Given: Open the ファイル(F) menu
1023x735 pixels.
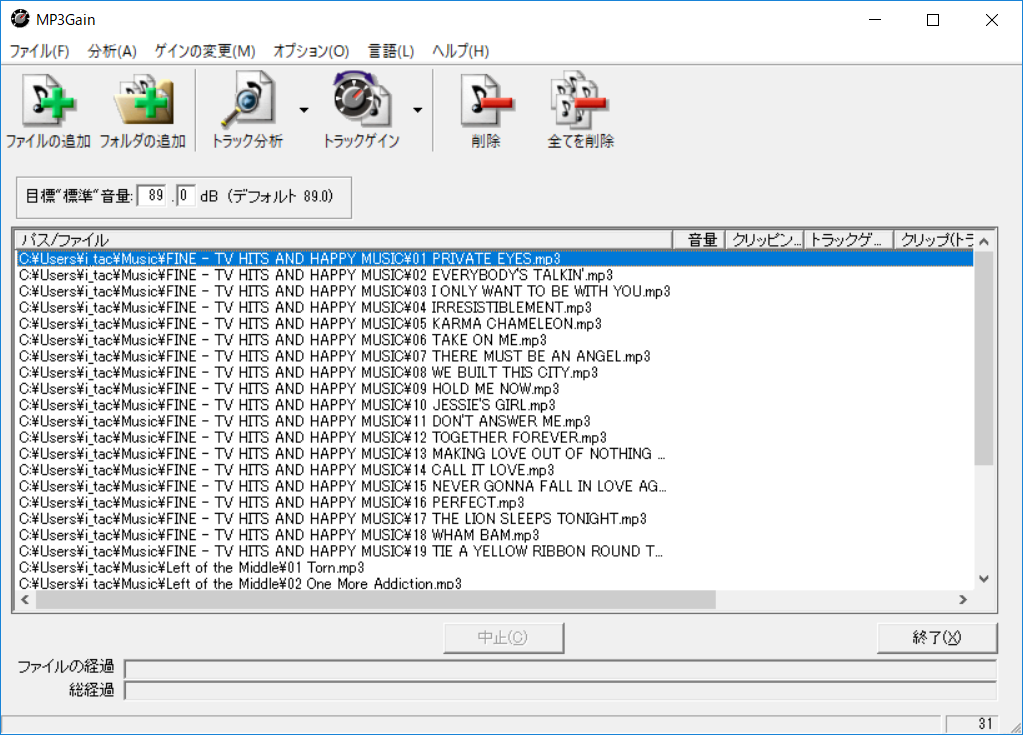Looking at the screenshot, I should pyautogui.click(x=39, y=50).
